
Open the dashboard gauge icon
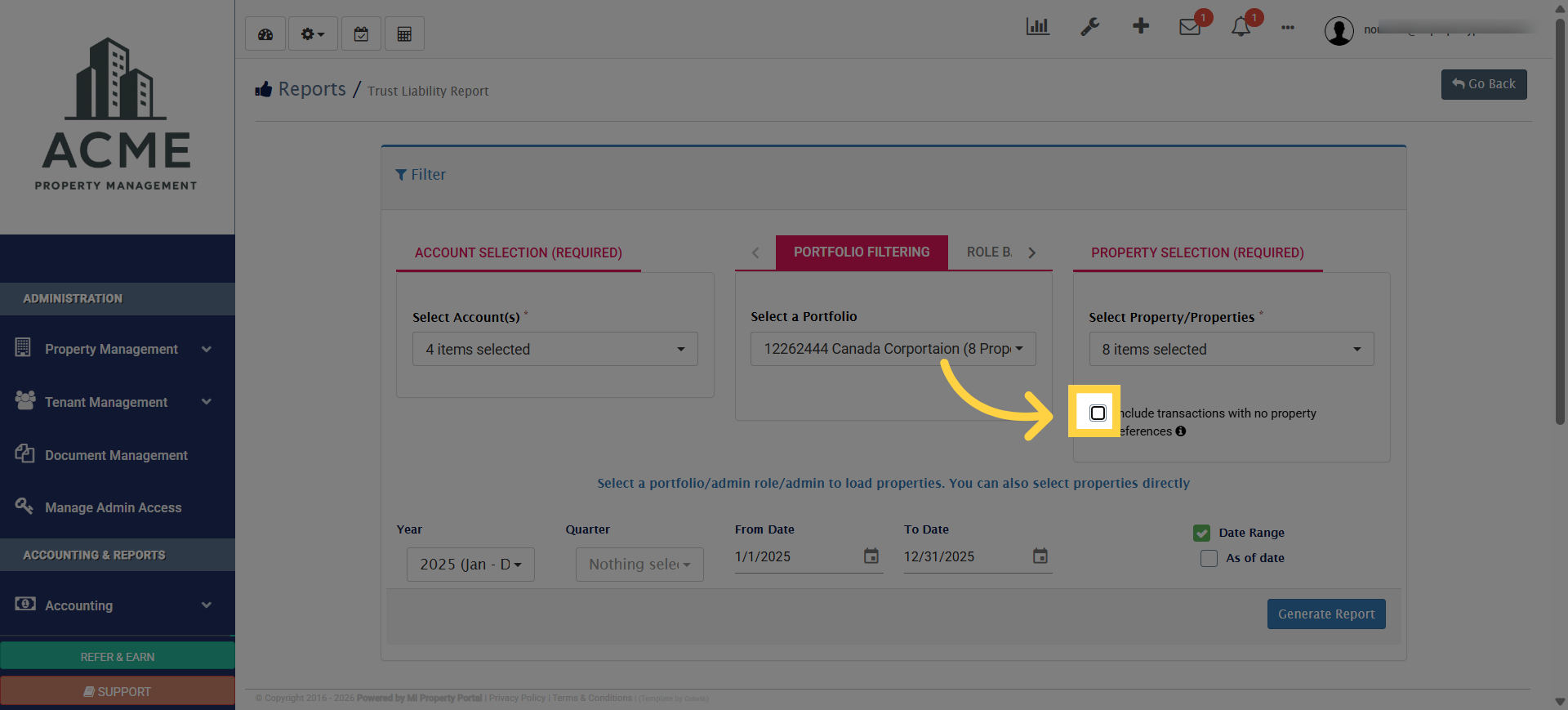click(x=265, y=34)
